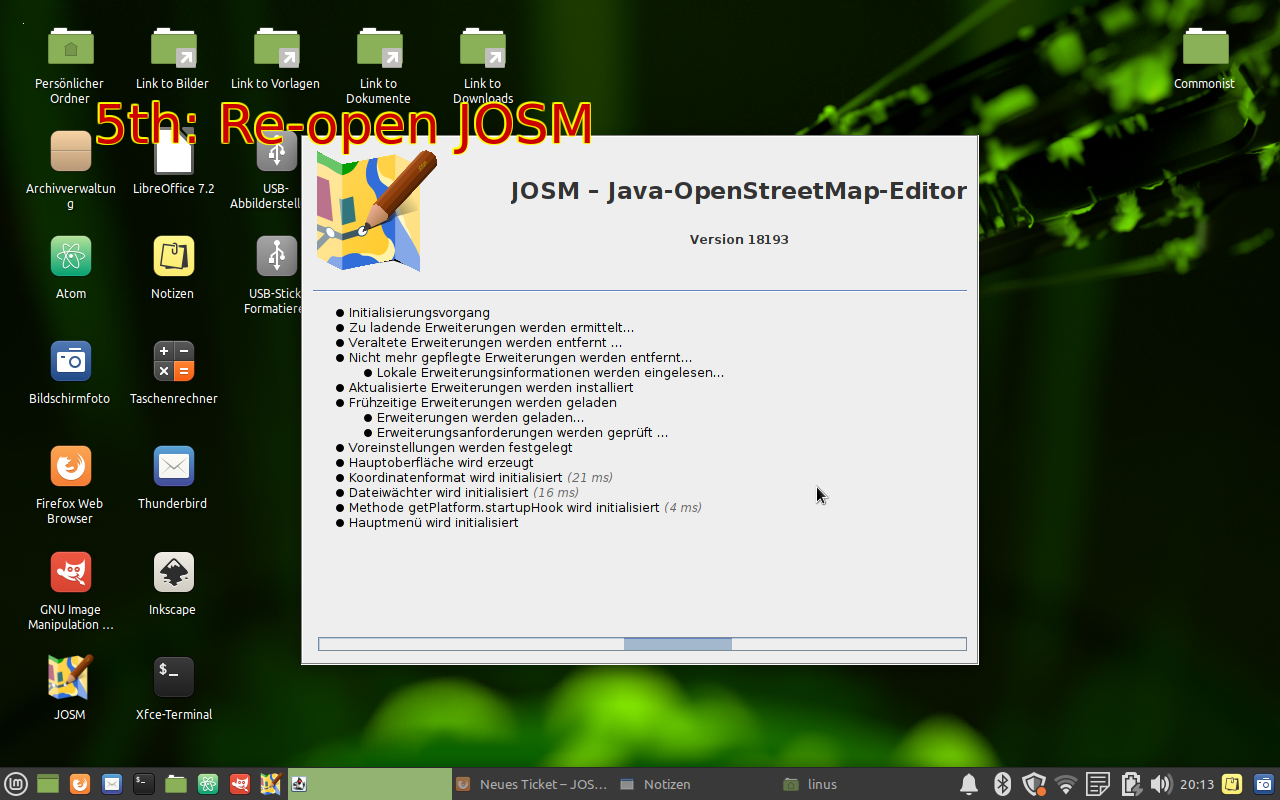Launch Thunderbird from the desktop
Image resolution: width=1280 pixels, height=800 pixels.
click(174, 466)
